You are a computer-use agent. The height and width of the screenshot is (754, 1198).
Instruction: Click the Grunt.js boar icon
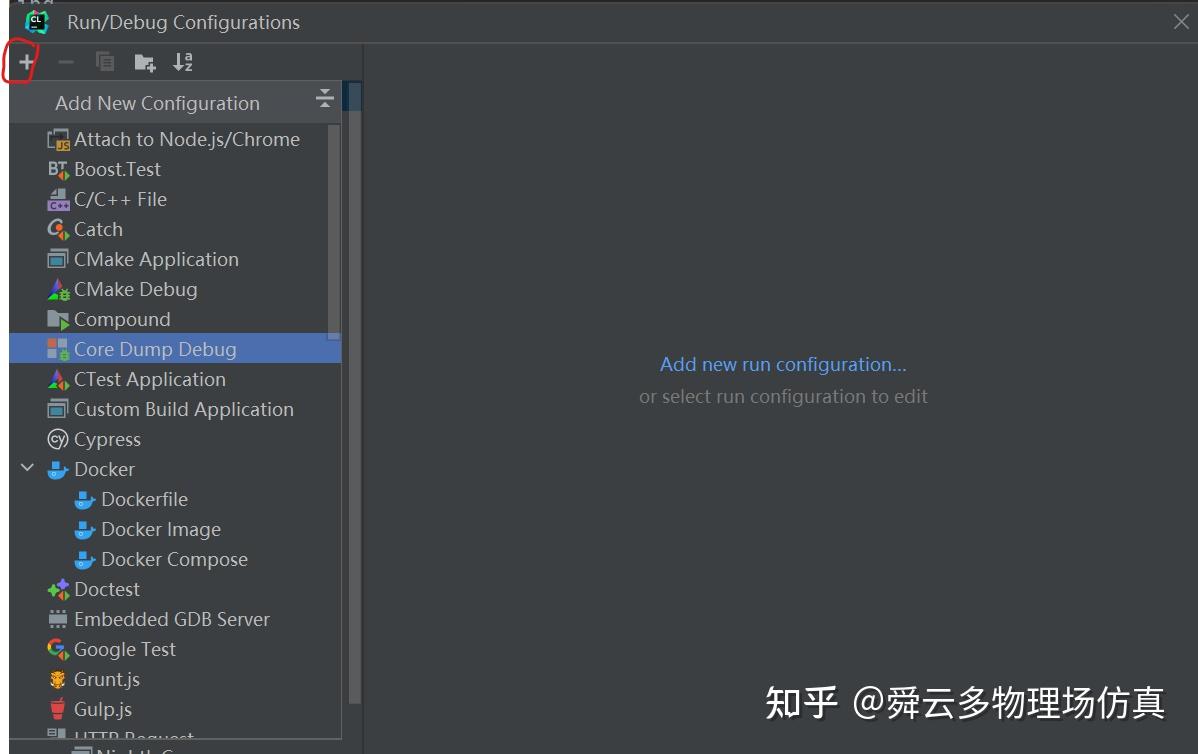(58, 679)
